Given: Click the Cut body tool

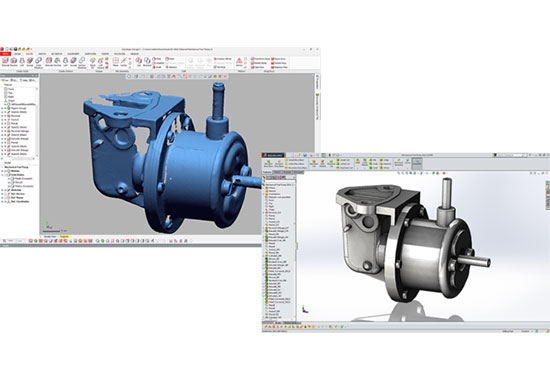Looking at the screenshot, I should tap(139, 61).
